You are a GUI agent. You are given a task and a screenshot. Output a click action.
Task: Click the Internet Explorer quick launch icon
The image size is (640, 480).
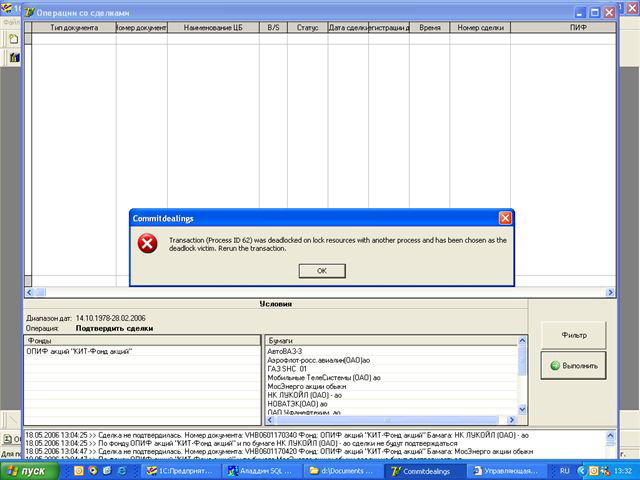tap(122, 471)
